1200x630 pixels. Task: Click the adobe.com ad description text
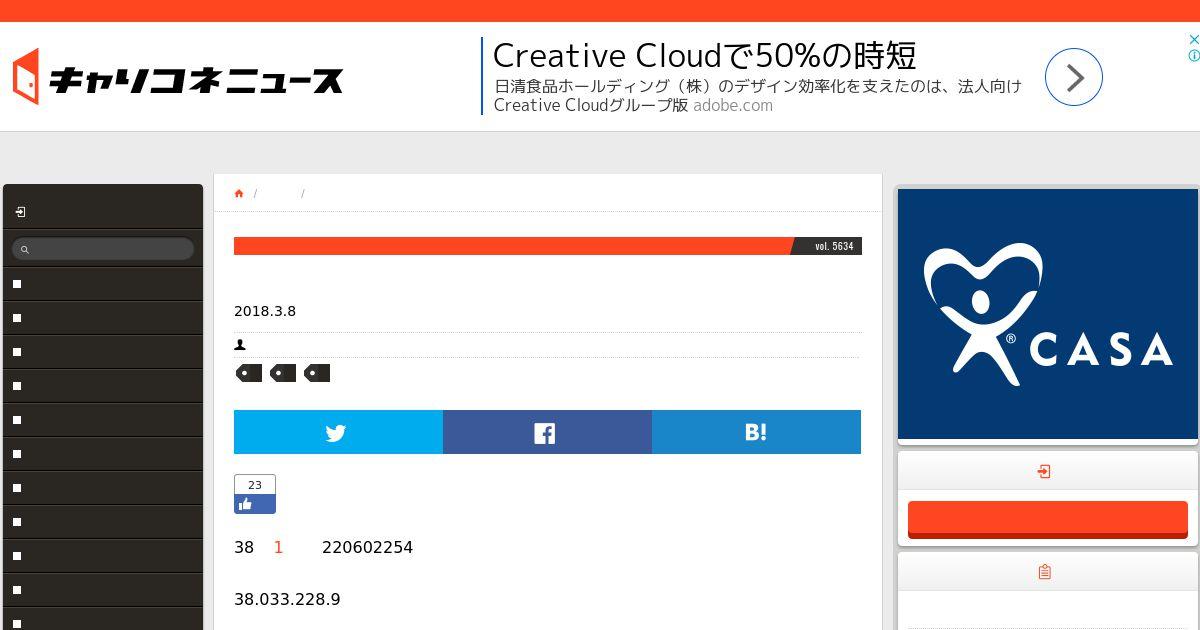(x=758, y=96)
